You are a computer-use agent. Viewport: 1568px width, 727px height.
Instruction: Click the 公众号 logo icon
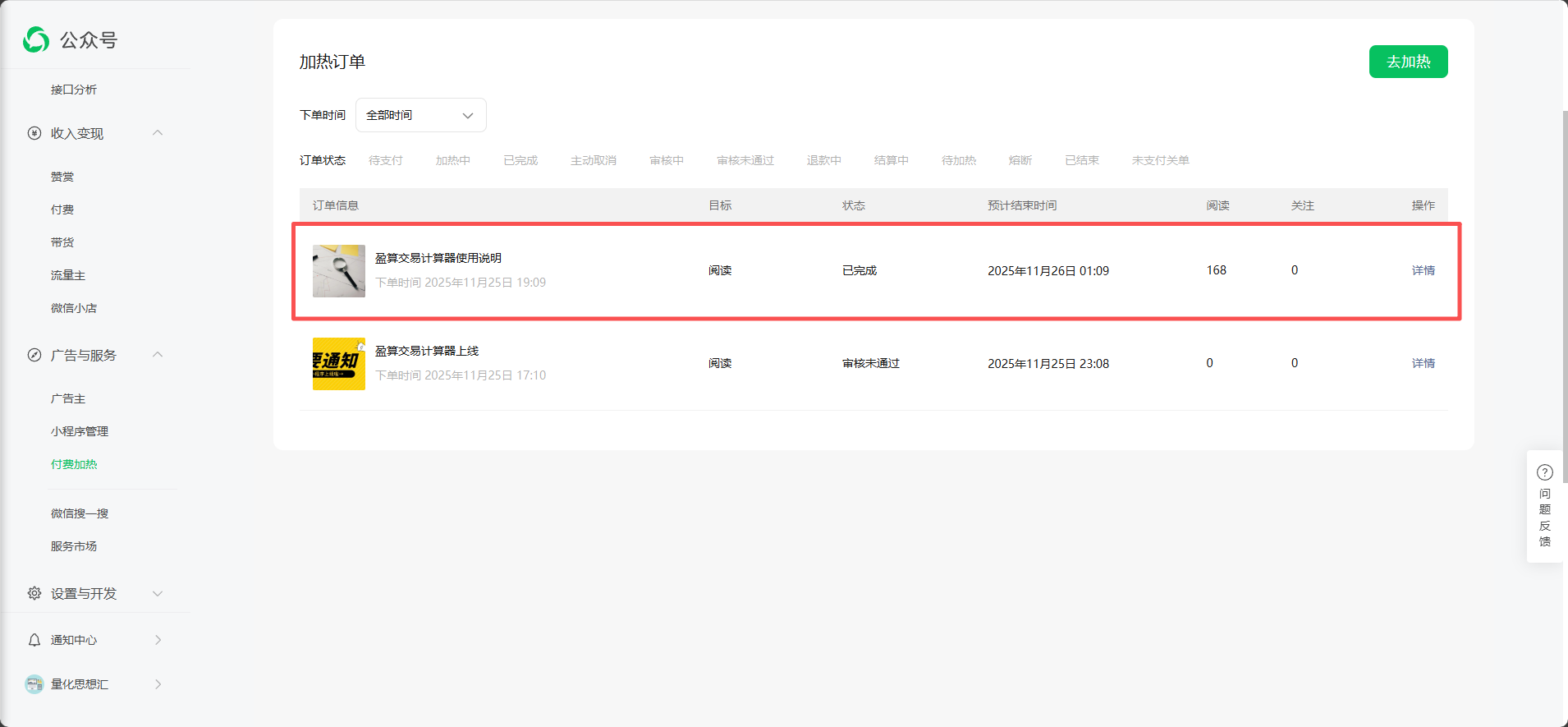pyautogui.click(x=36, y=39)
